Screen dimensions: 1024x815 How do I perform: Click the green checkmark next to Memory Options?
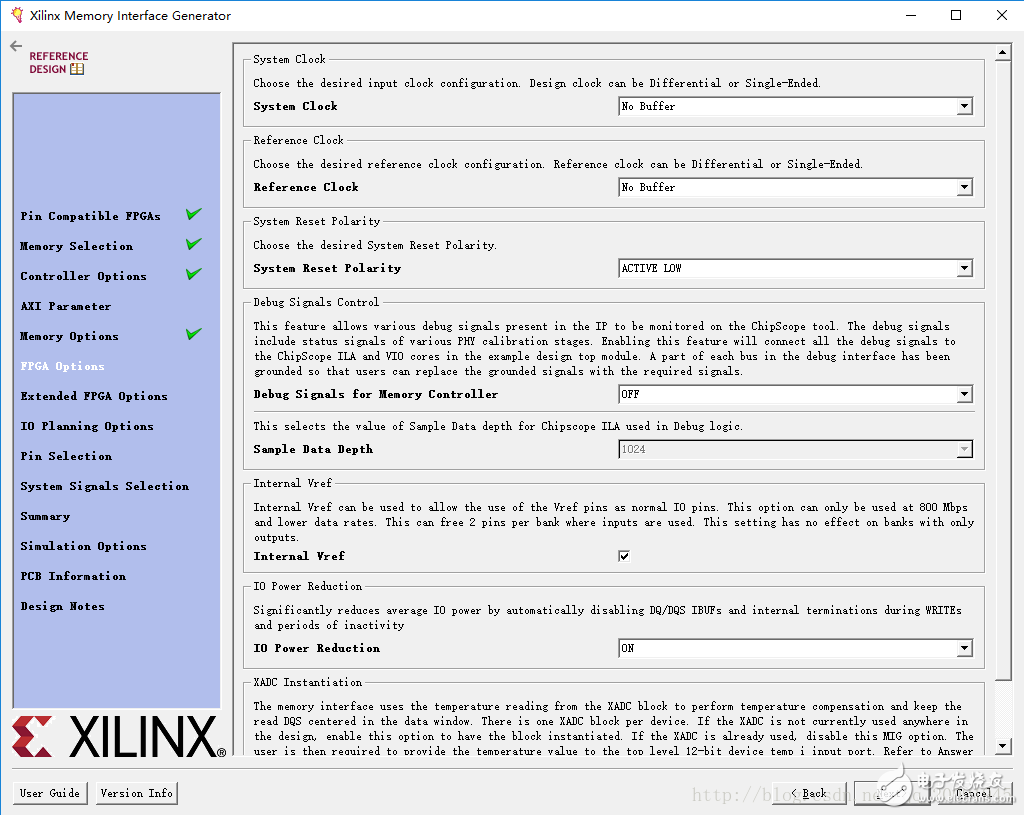pyautogui.click(x=193, y=335)
